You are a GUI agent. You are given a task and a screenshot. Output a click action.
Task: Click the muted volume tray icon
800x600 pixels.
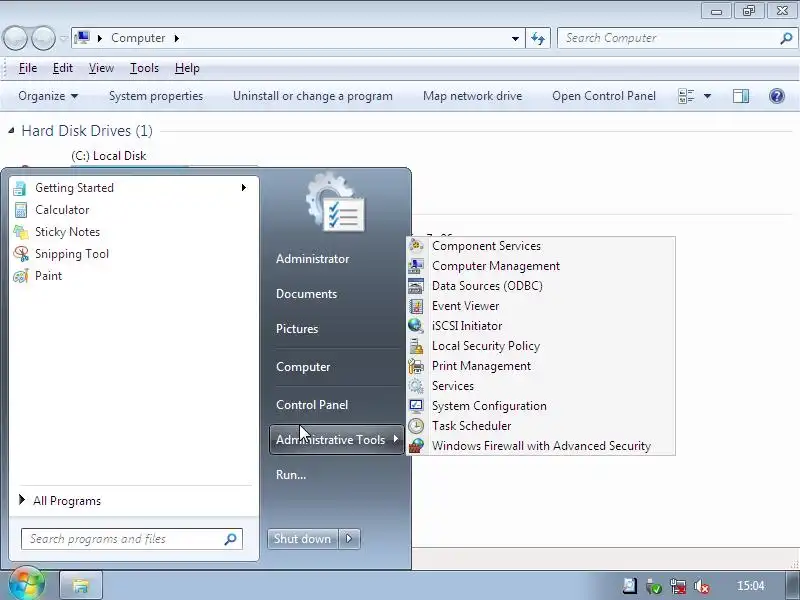point(702,586)
